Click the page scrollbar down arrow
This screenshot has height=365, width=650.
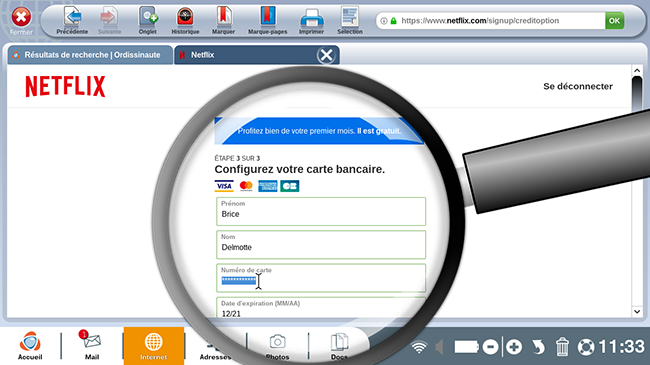[x=637, y=311]
